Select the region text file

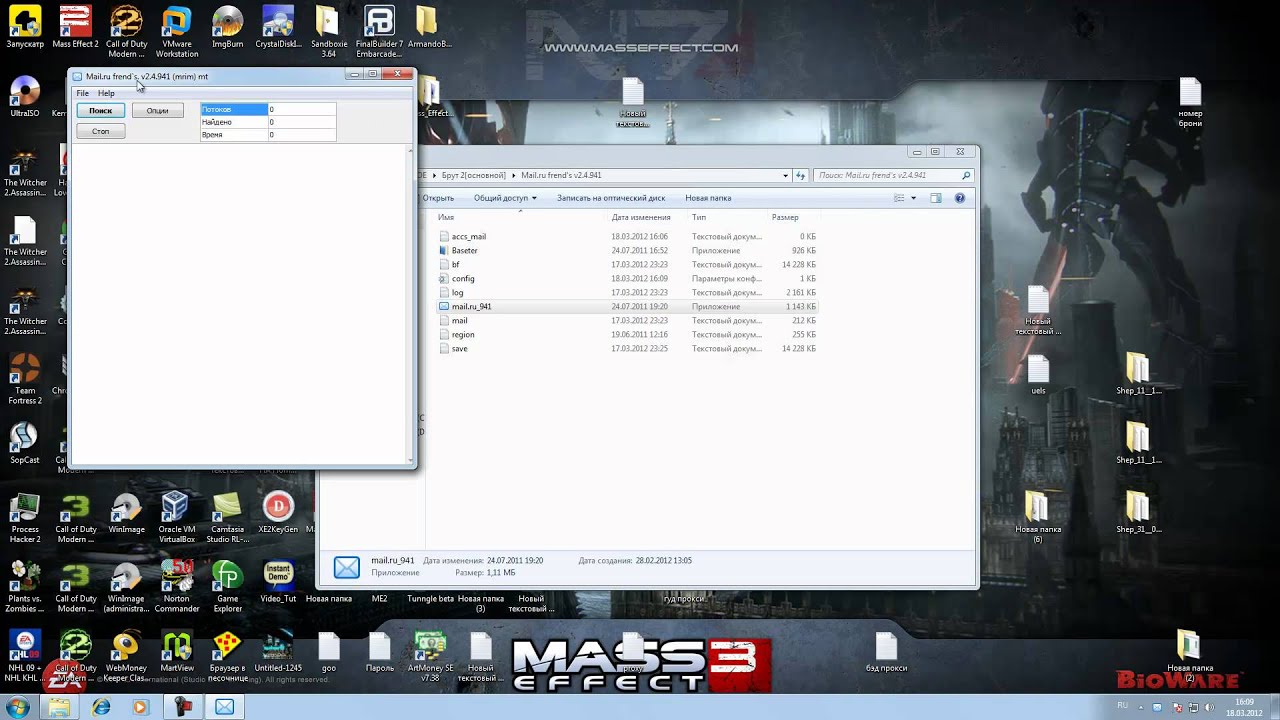(x=628, y=335)
